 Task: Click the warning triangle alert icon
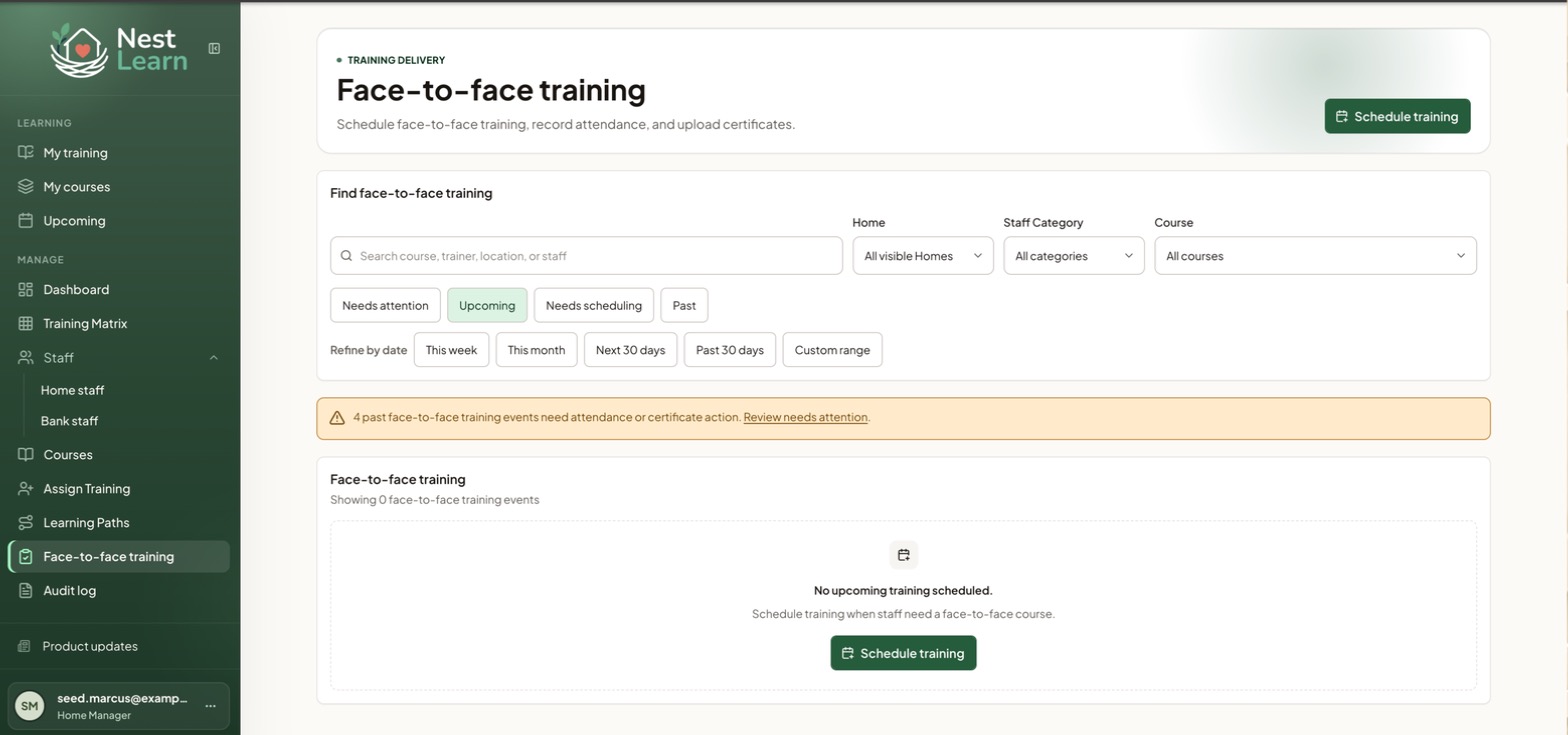click(337, 418)
